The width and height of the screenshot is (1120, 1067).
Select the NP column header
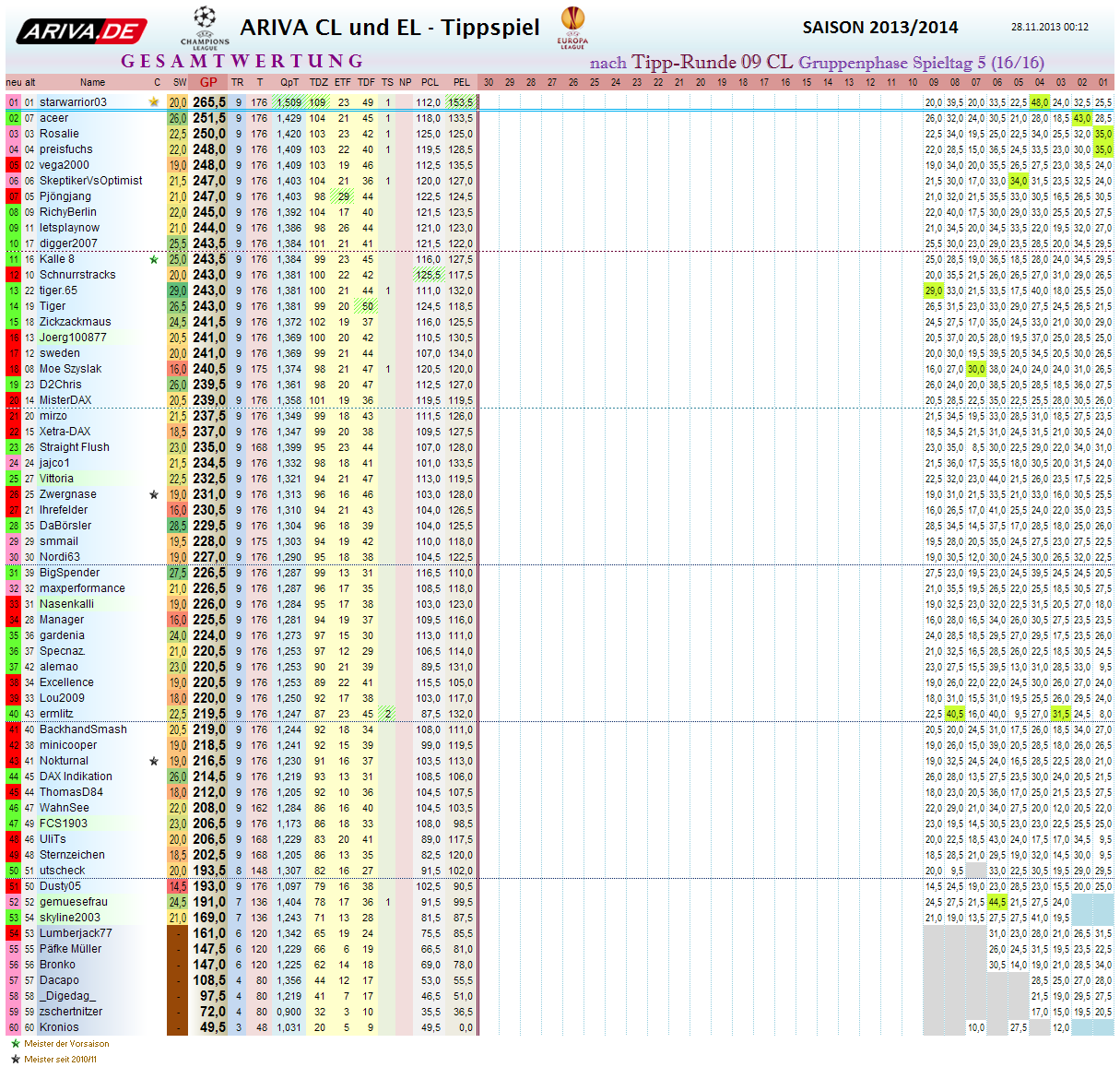(x=405, y=82)
